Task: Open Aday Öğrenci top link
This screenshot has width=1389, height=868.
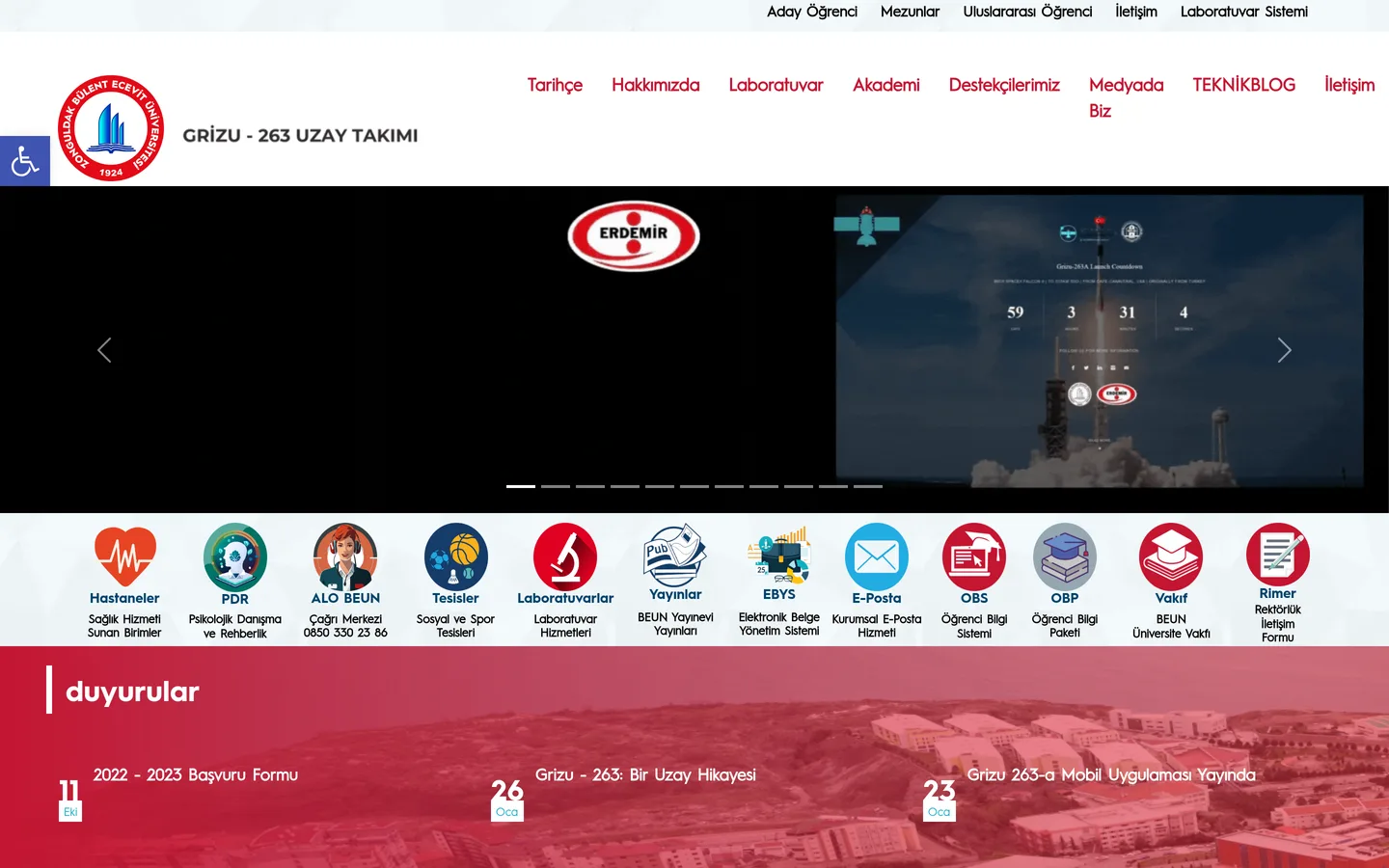Action: click(812, 12)
